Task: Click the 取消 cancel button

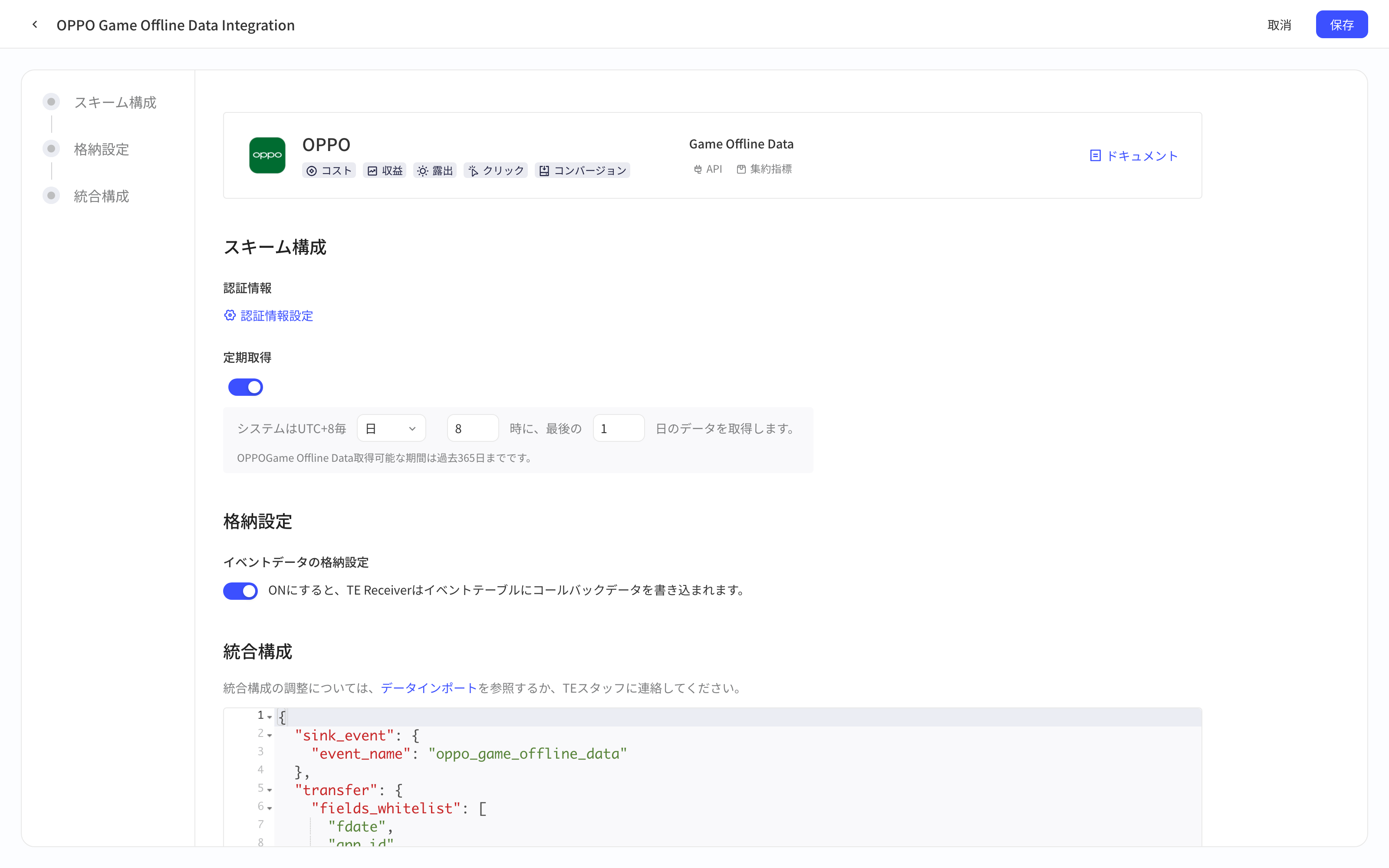Action: (1279, 25)
